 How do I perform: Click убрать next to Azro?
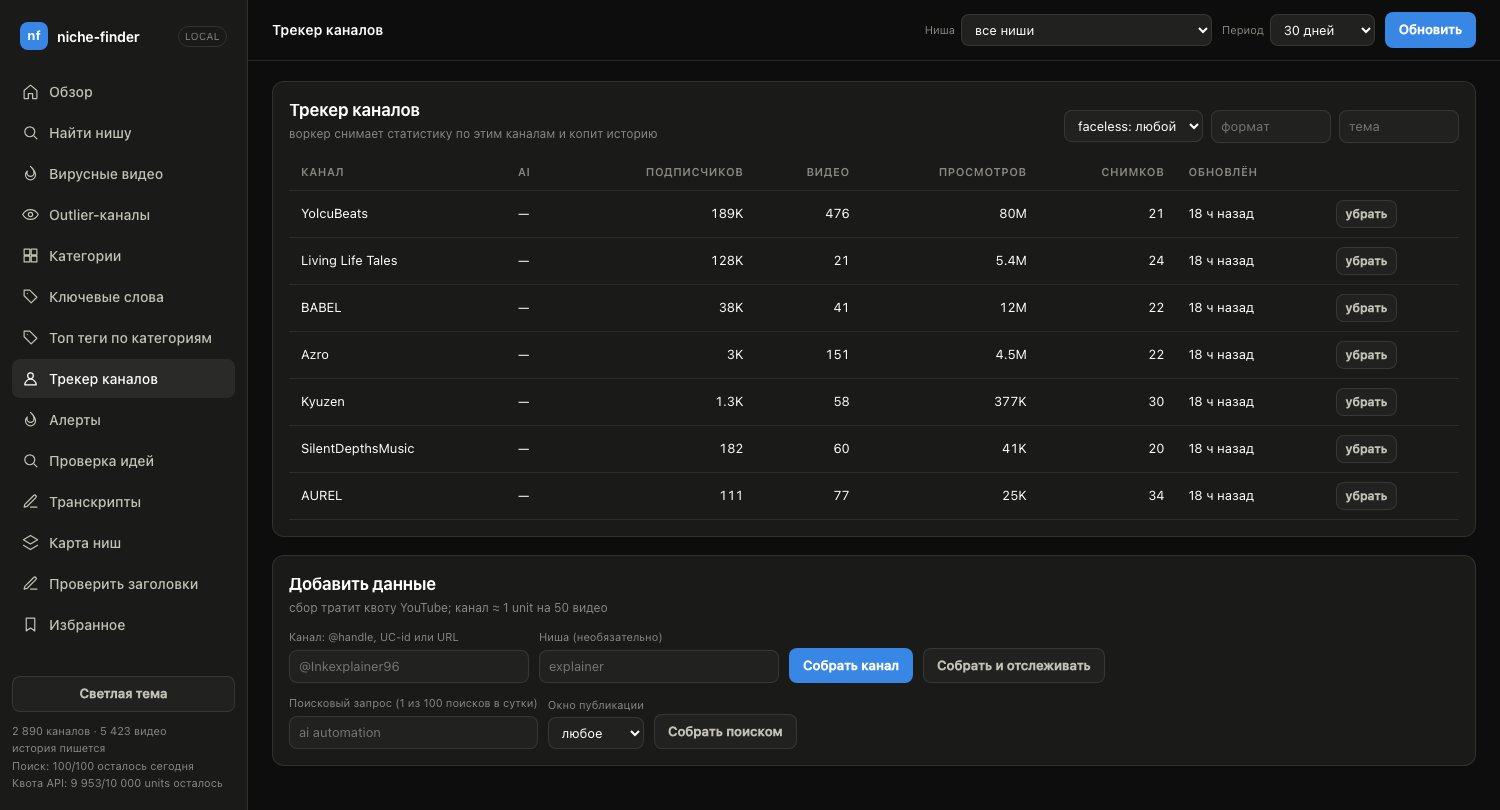1366,355
